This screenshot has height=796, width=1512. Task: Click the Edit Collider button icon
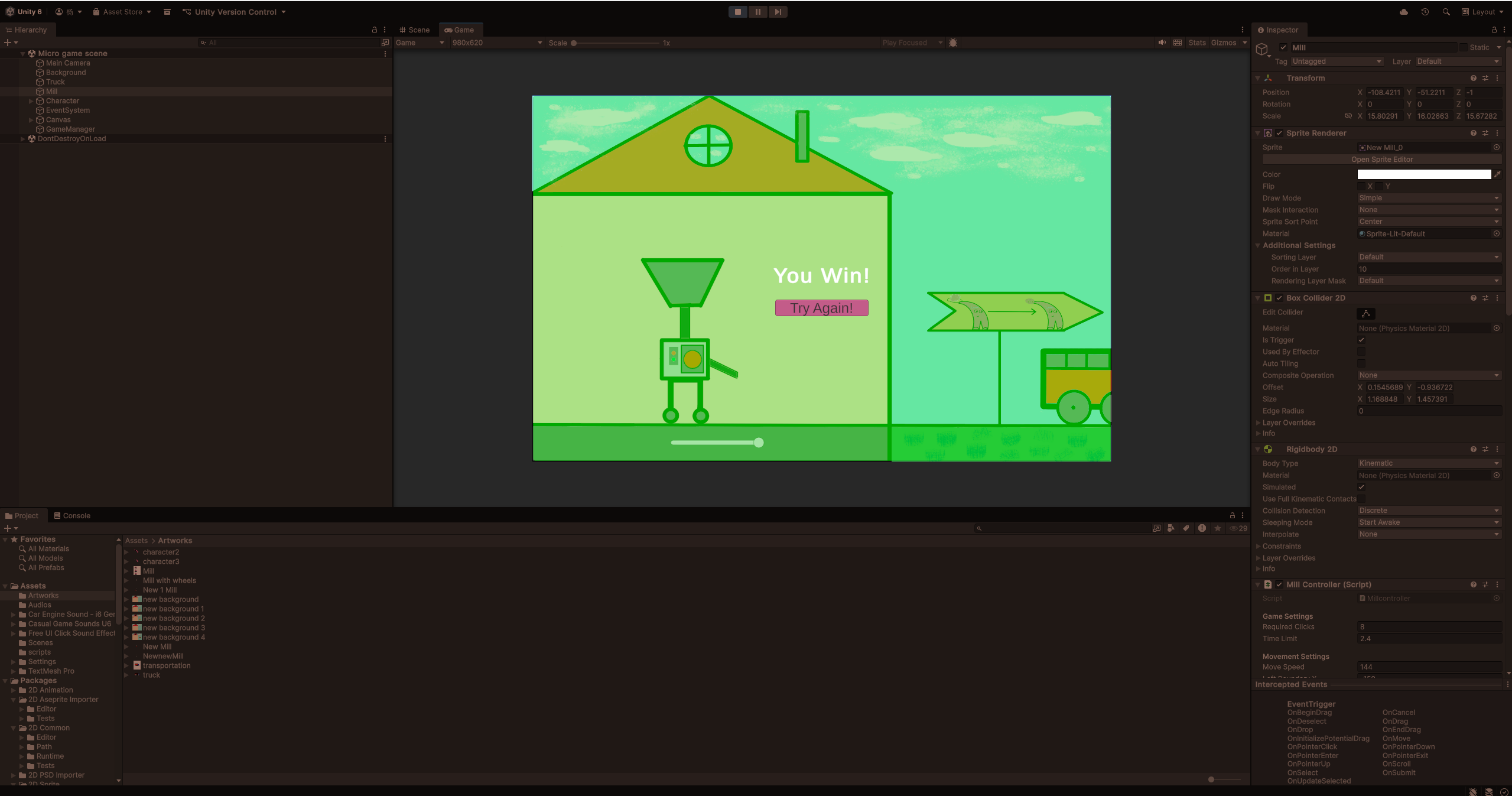coord(1366,314)
